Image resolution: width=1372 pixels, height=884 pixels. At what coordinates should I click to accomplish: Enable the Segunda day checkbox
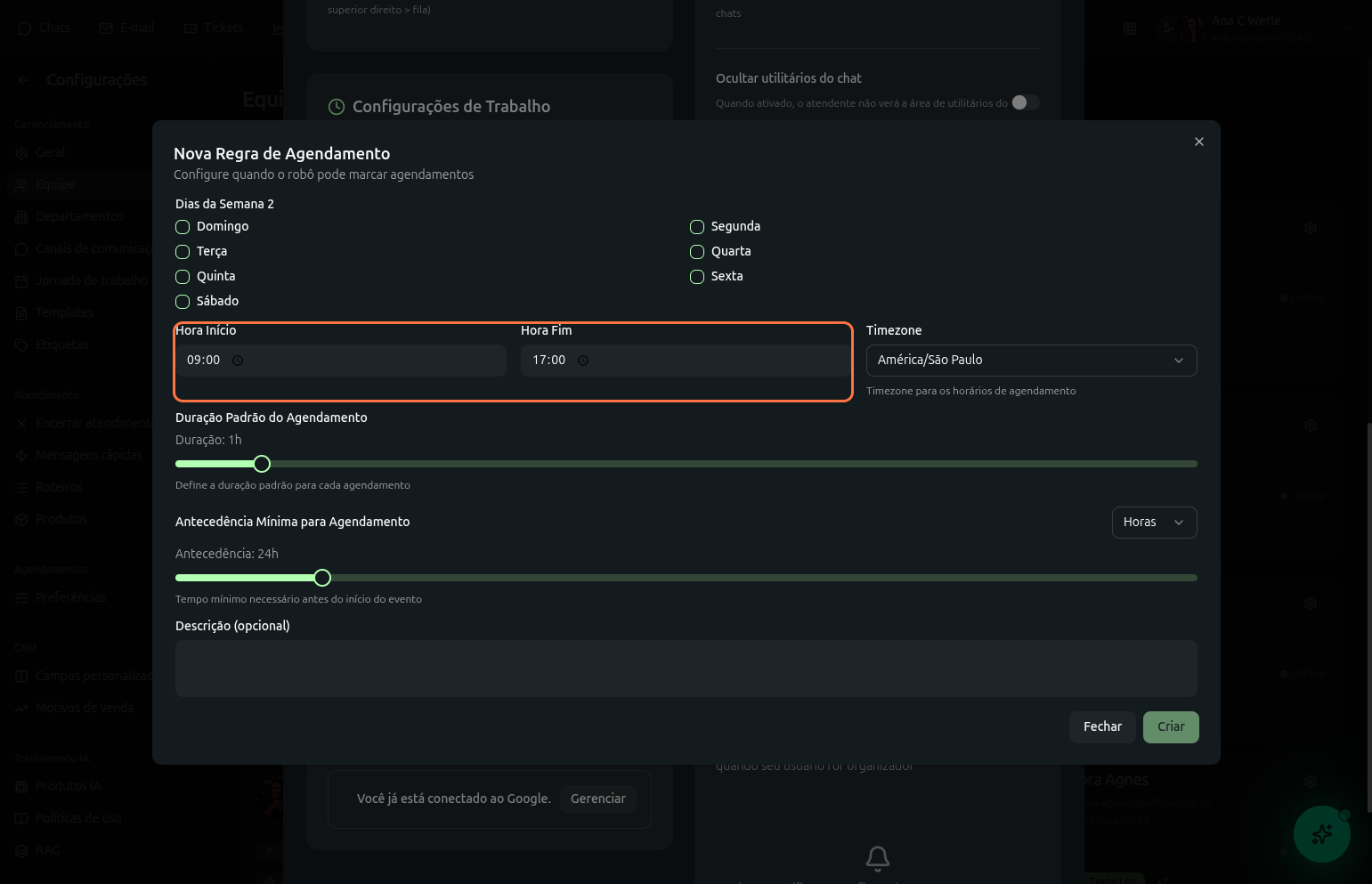click(x=697, y=227)
